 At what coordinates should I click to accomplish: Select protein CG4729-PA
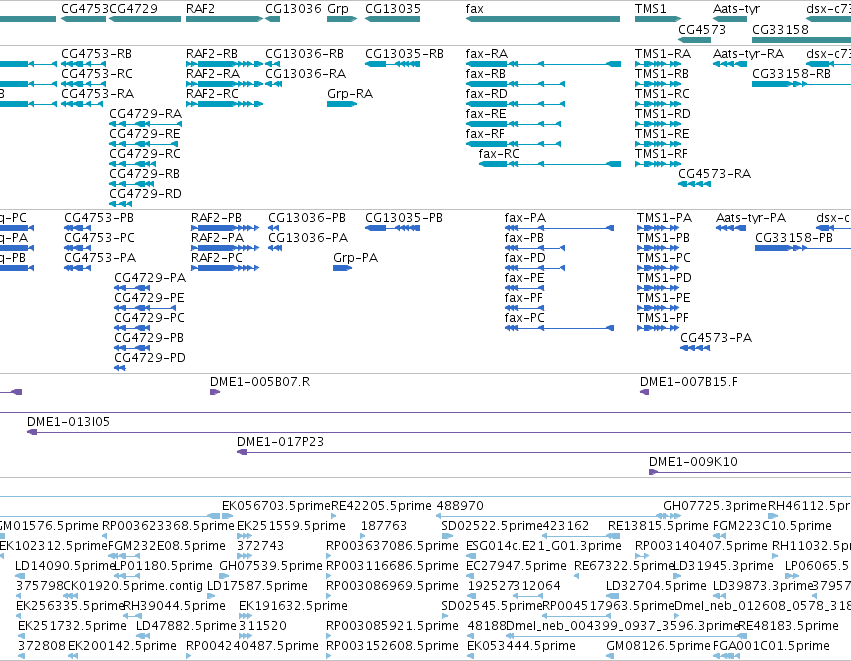point(150,278)
